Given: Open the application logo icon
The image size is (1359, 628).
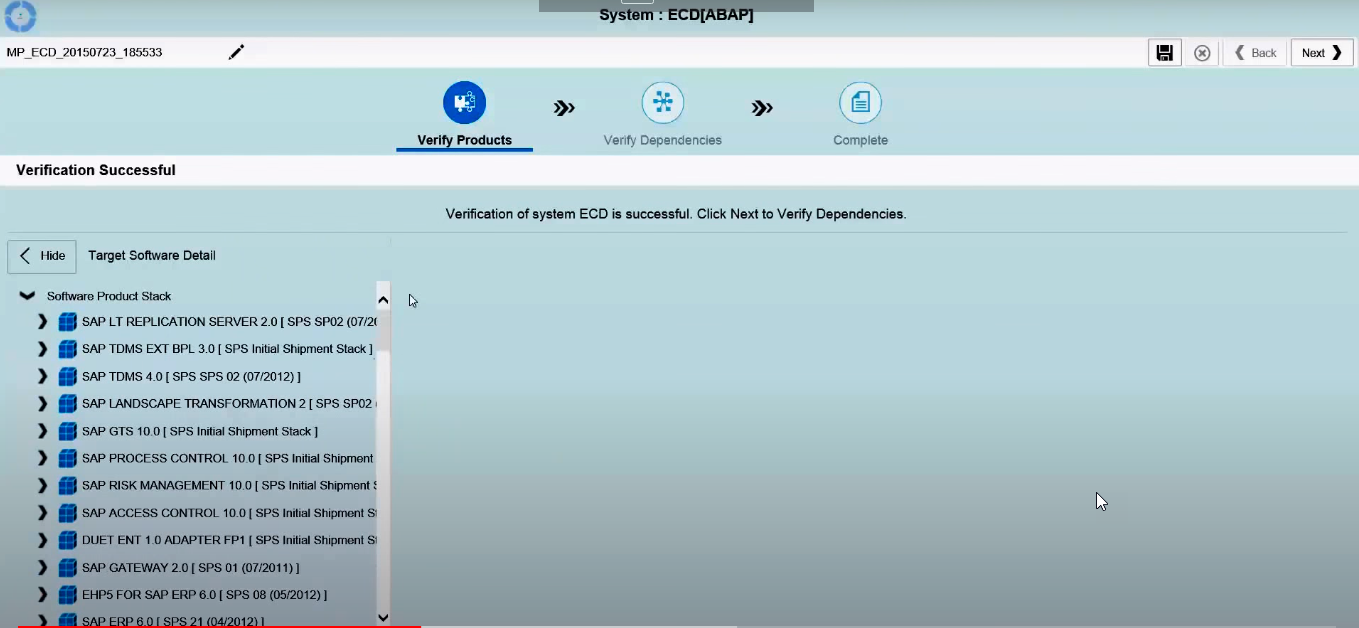Looking at the screenshot, I should point(20,16).
